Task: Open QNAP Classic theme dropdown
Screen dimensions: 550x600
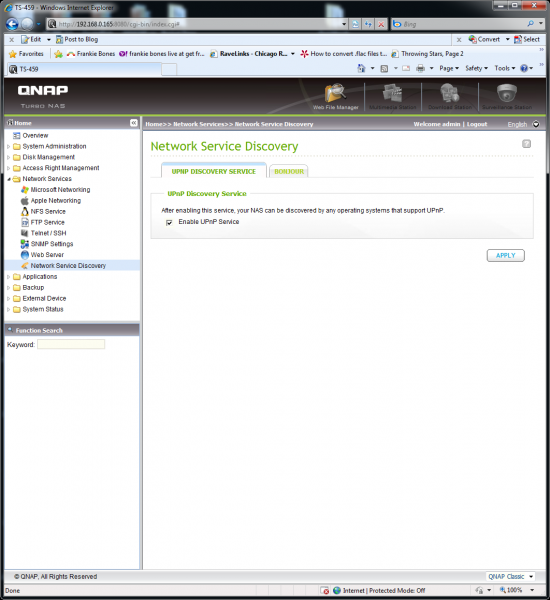Action: click(510, 576)
